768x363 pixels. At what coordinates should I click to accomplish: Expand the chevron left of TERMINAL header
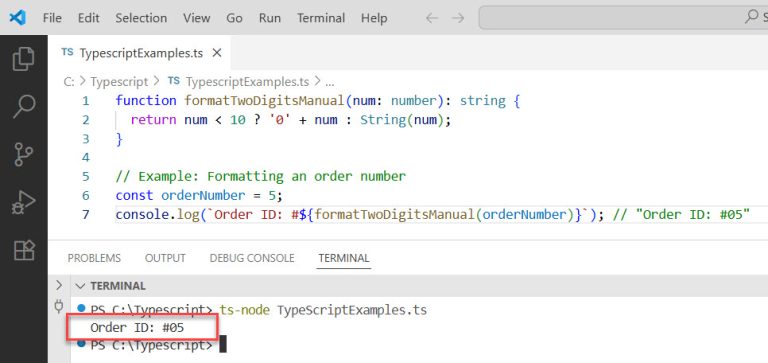59,285
